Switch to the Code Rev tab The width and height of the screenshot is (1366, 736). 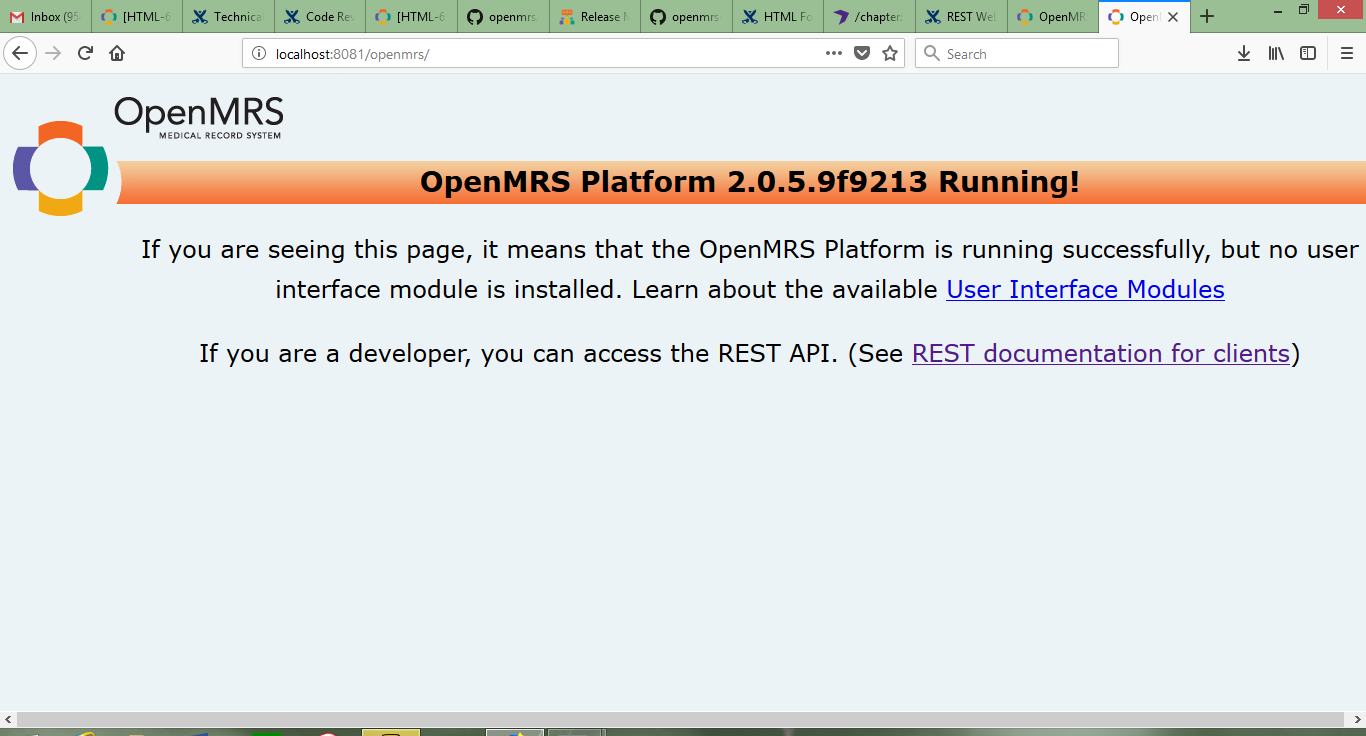(320, 17)
